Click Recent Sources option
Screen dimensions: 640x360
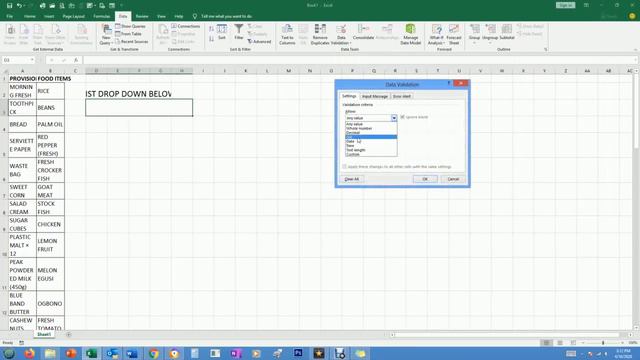click(x=131, y=42)
